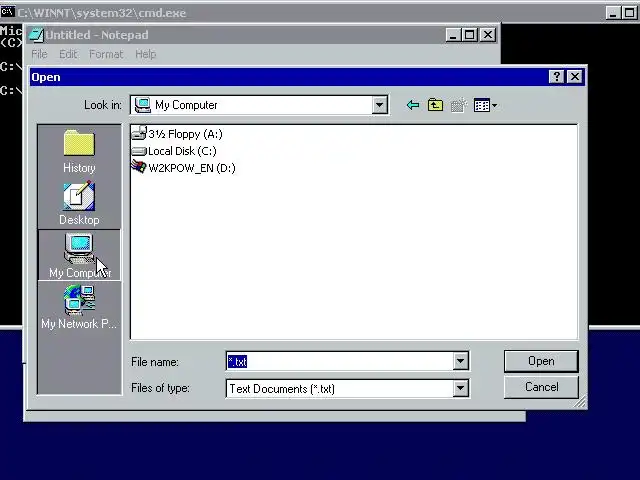The image size is (640, 480).
Task: Maximize the Notepad window
Action: (x=469, y=35)
